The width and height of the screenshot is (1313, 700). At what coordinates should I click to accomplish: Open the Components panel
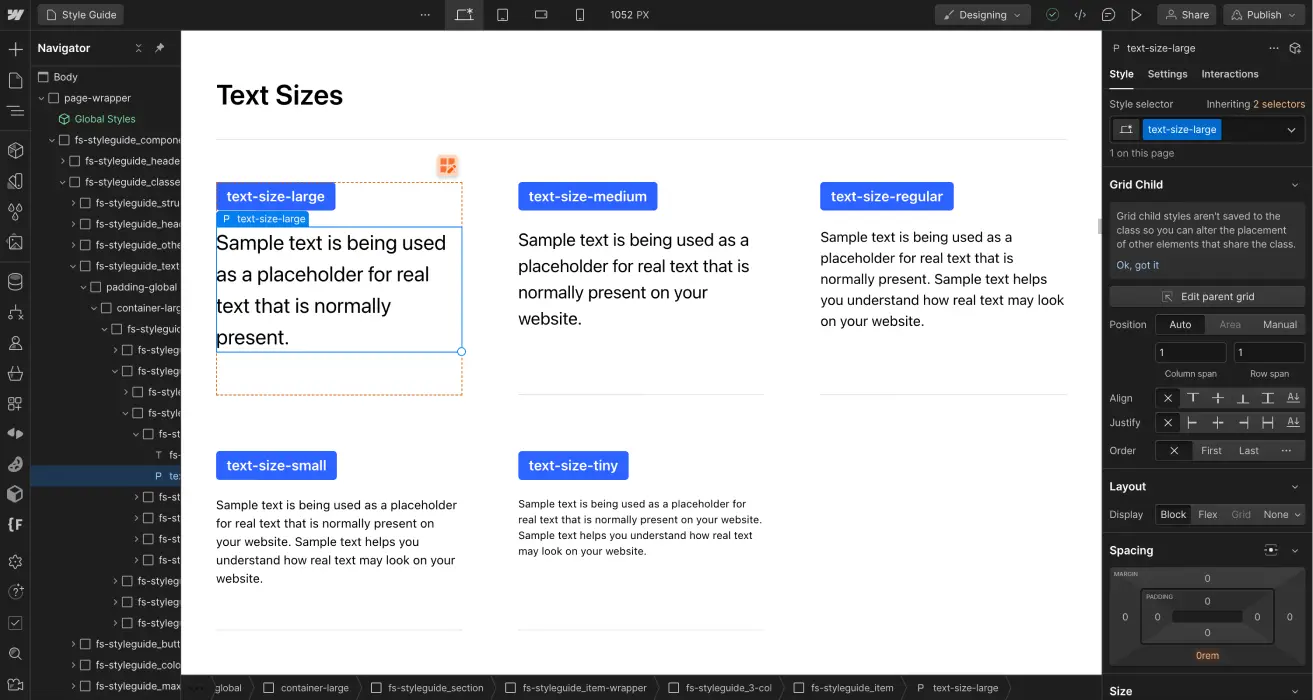click(15, 150)
